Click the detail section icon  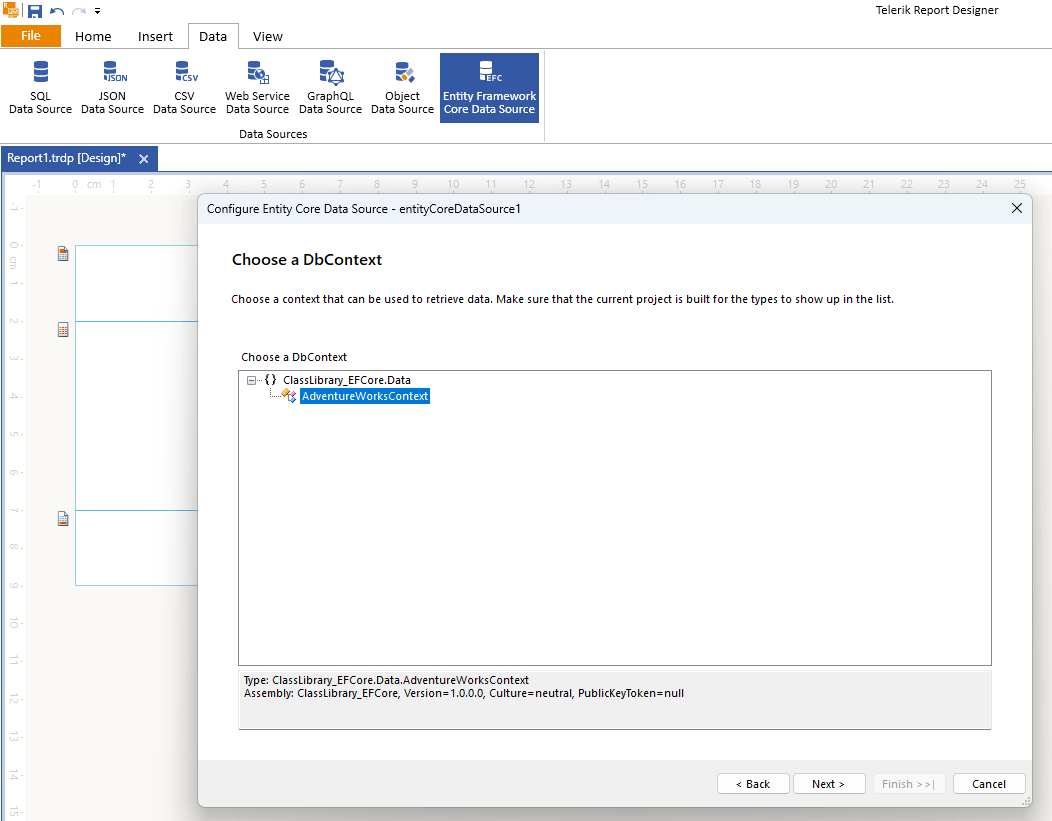[x=63, y=329]
